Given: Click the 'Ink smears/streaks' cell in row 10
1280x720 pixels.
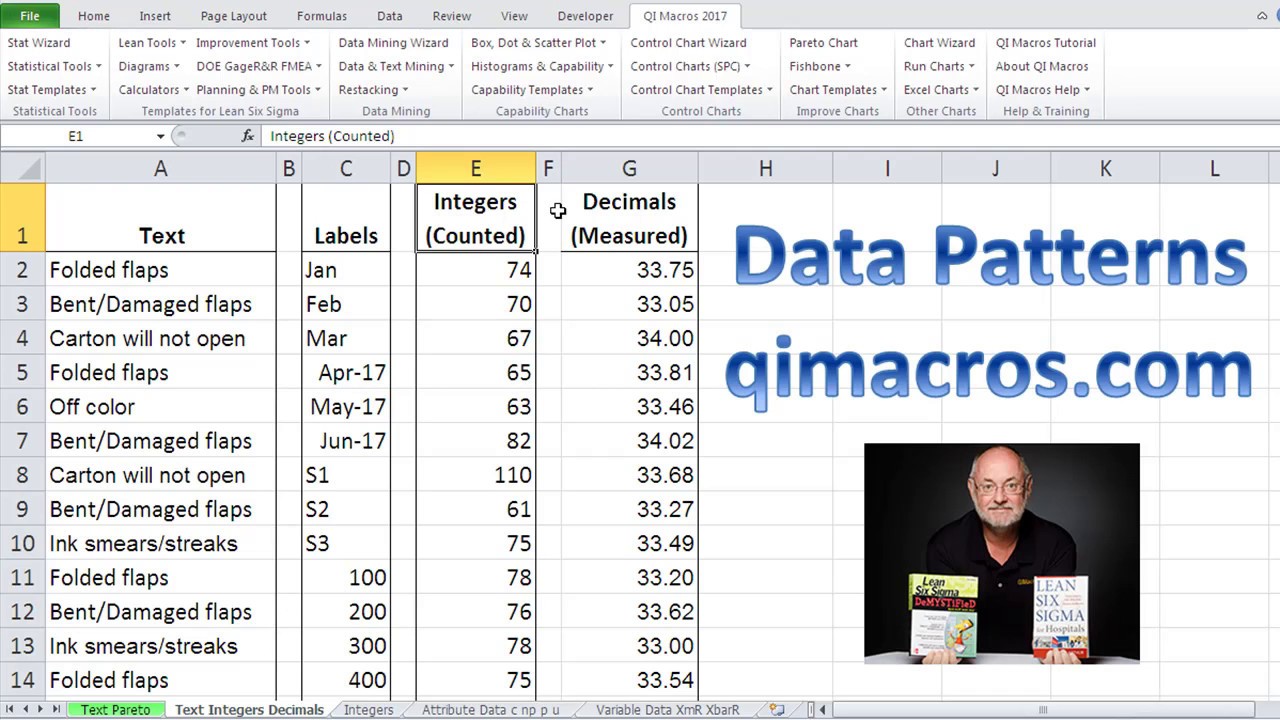Looking at the screenshot, I should click(x=160, y=543).
